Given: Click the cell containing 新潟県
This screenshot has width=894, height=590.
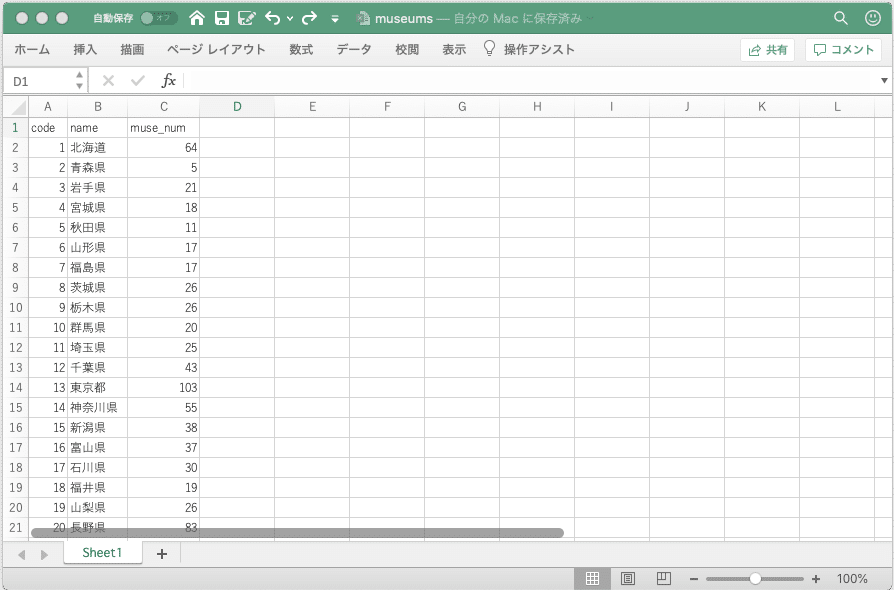Looking at the screenshot, I should [x=97, y=428].
